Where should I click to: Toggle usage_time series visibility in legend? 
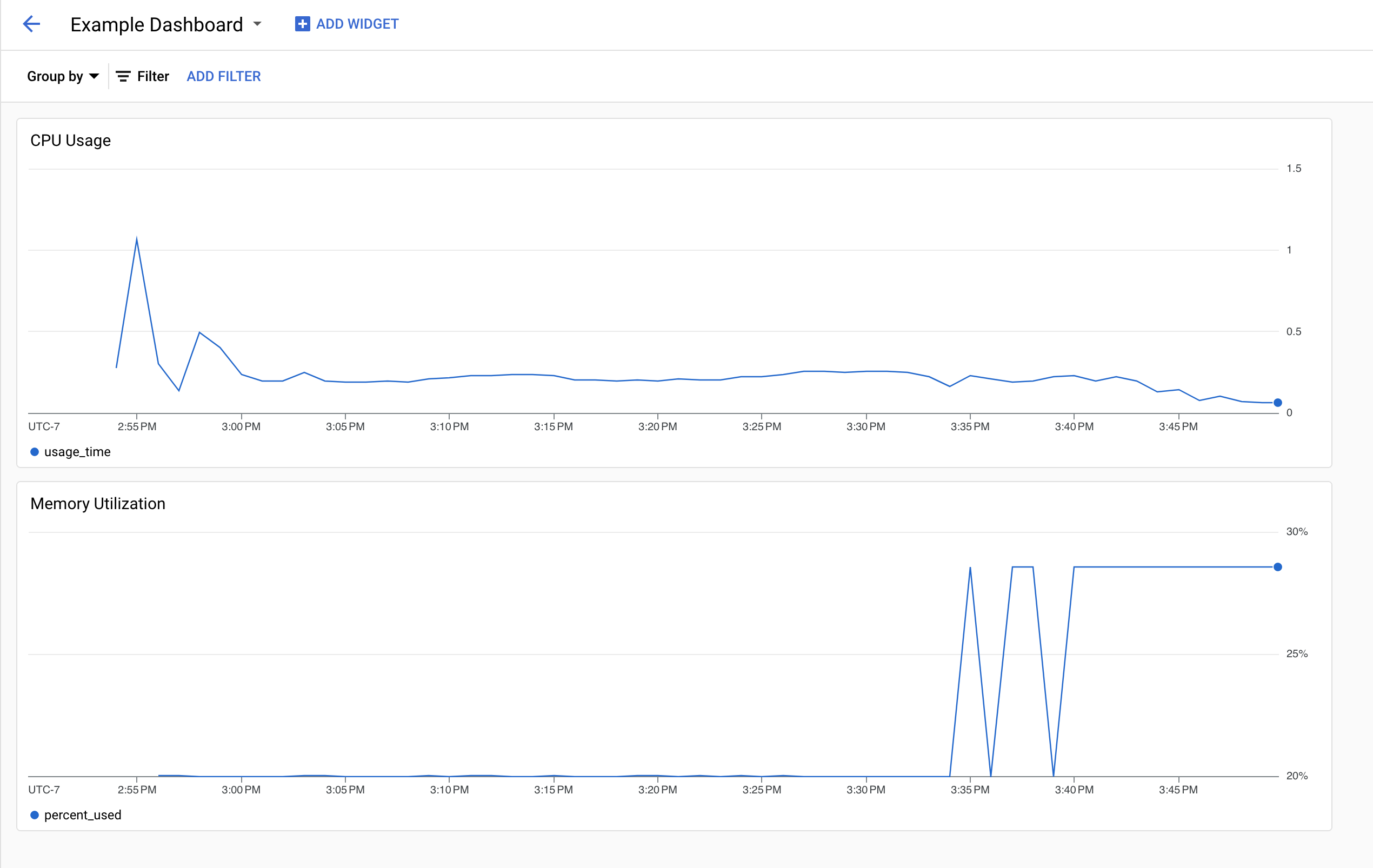[x=77, y=451]
